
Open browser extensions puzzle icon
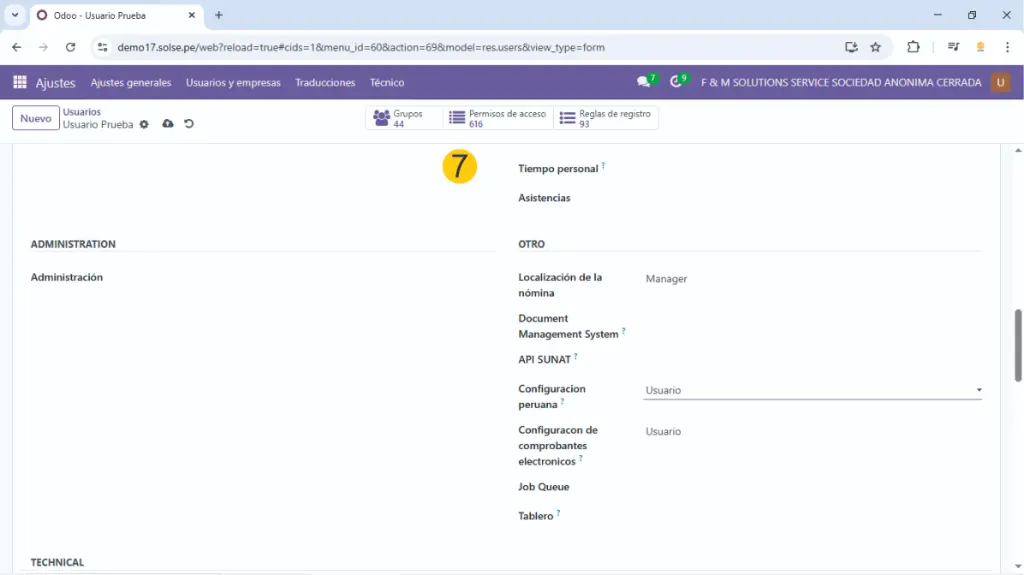click(913, 47)
